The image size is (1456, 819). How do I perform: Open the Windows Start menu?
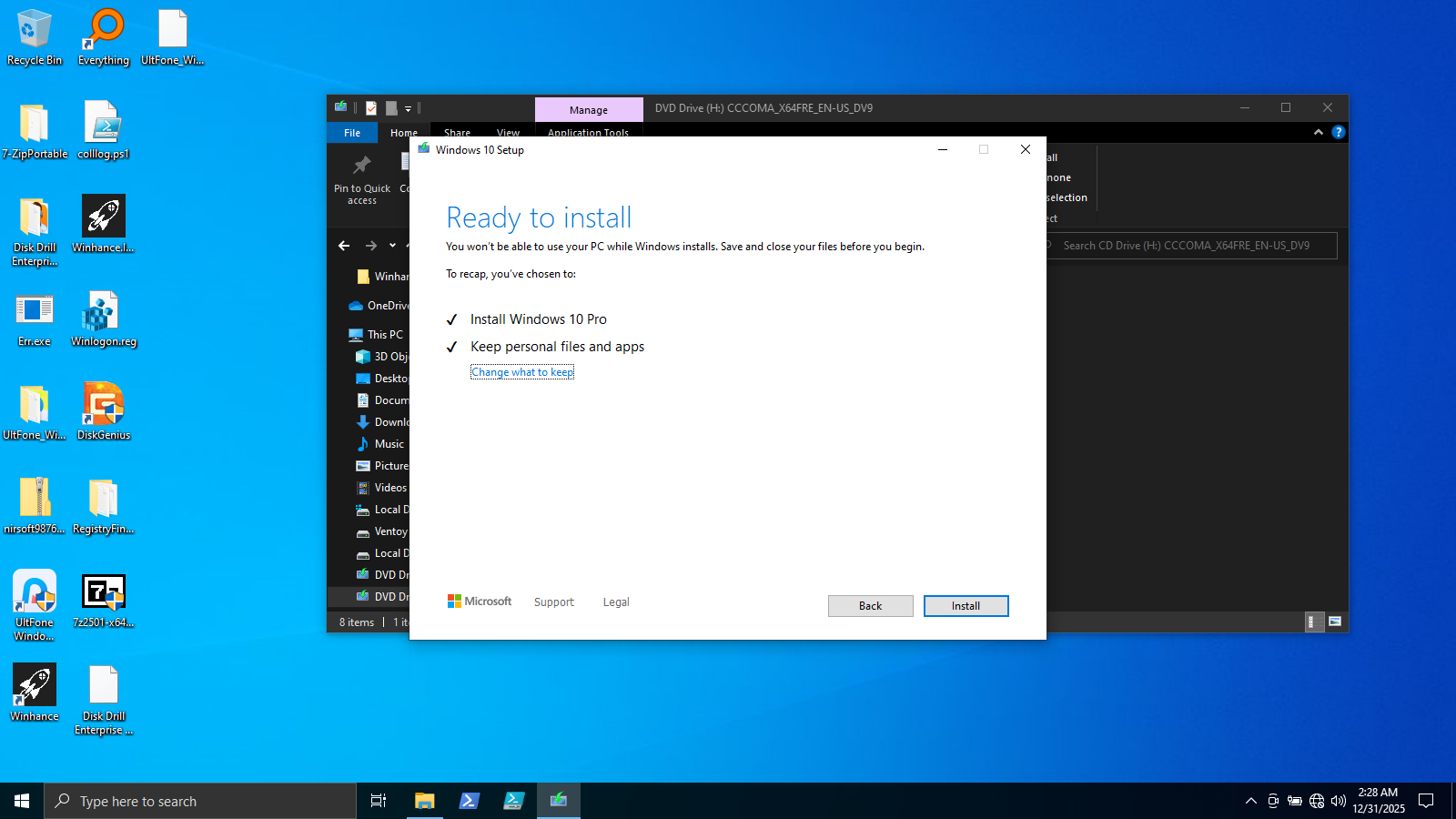(22, 801)
